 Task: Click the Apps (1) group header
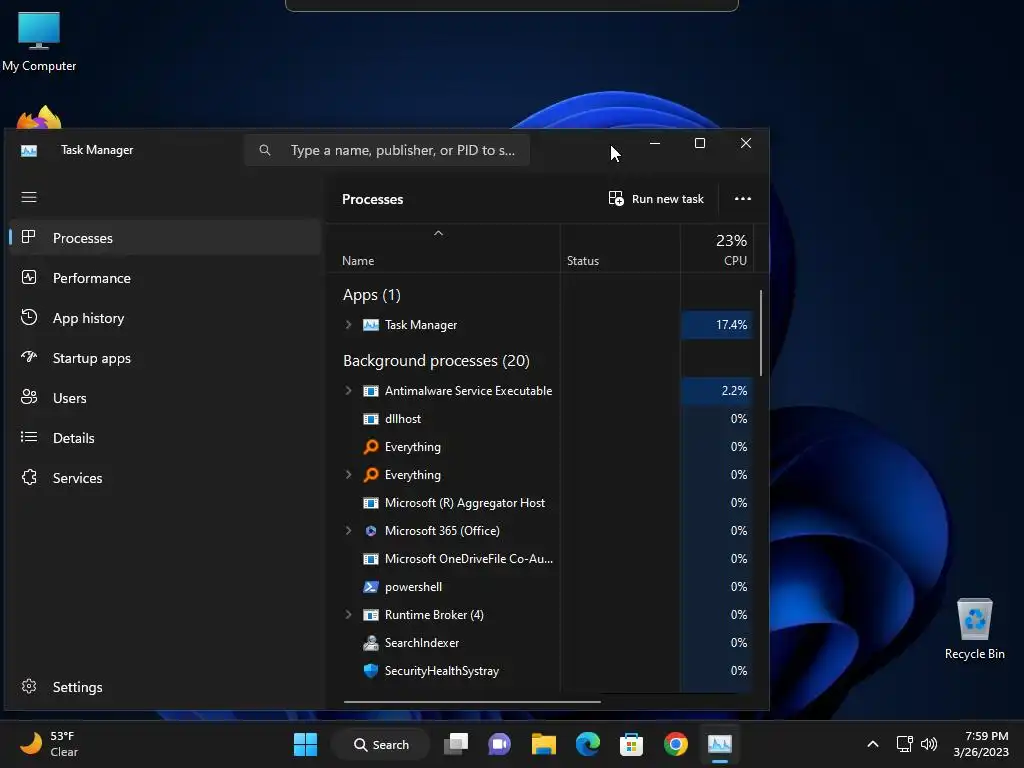(372, 295)
